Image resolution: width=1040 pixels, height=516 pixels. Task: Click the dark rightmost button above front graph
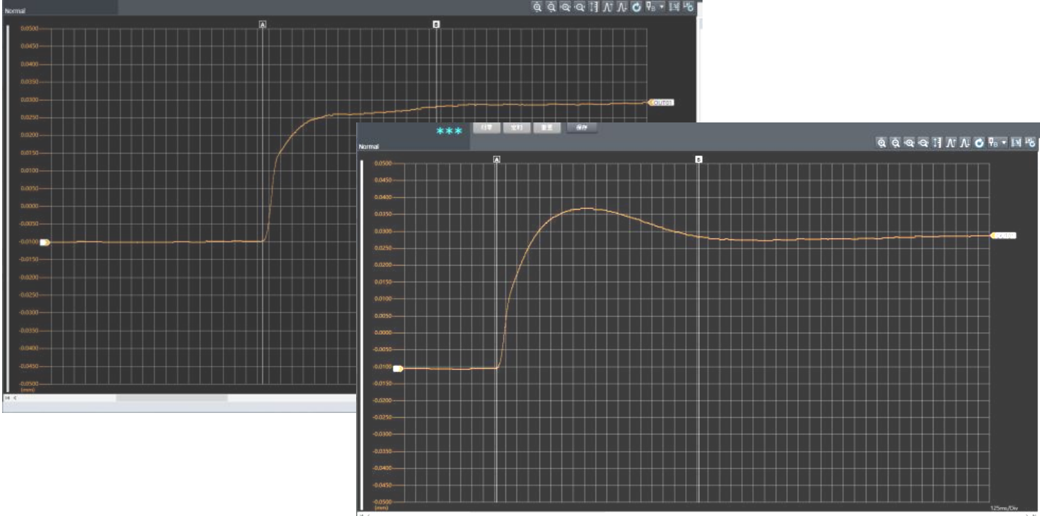coord(582,128)
